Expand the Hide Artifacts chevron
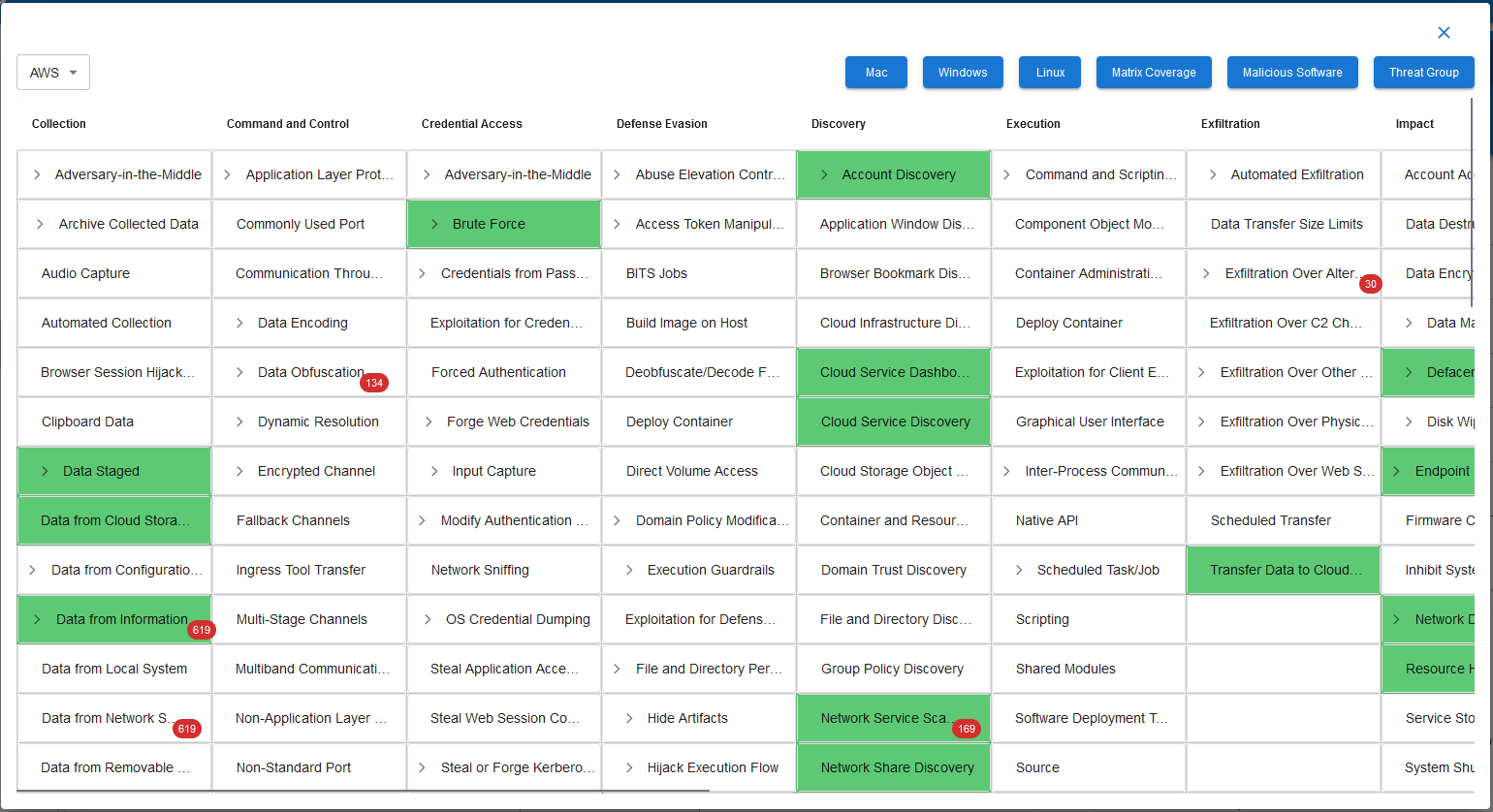 pyautogui.click(x=629, y=718)
